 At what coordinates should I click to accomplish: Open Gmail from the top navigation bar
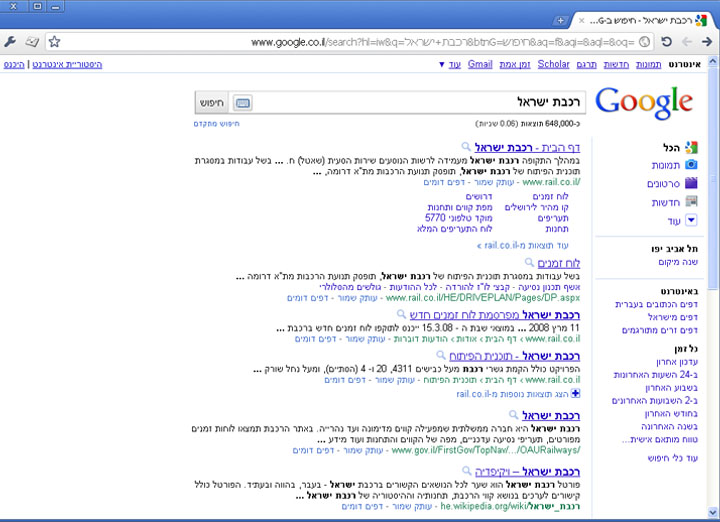tap(480, 65)
